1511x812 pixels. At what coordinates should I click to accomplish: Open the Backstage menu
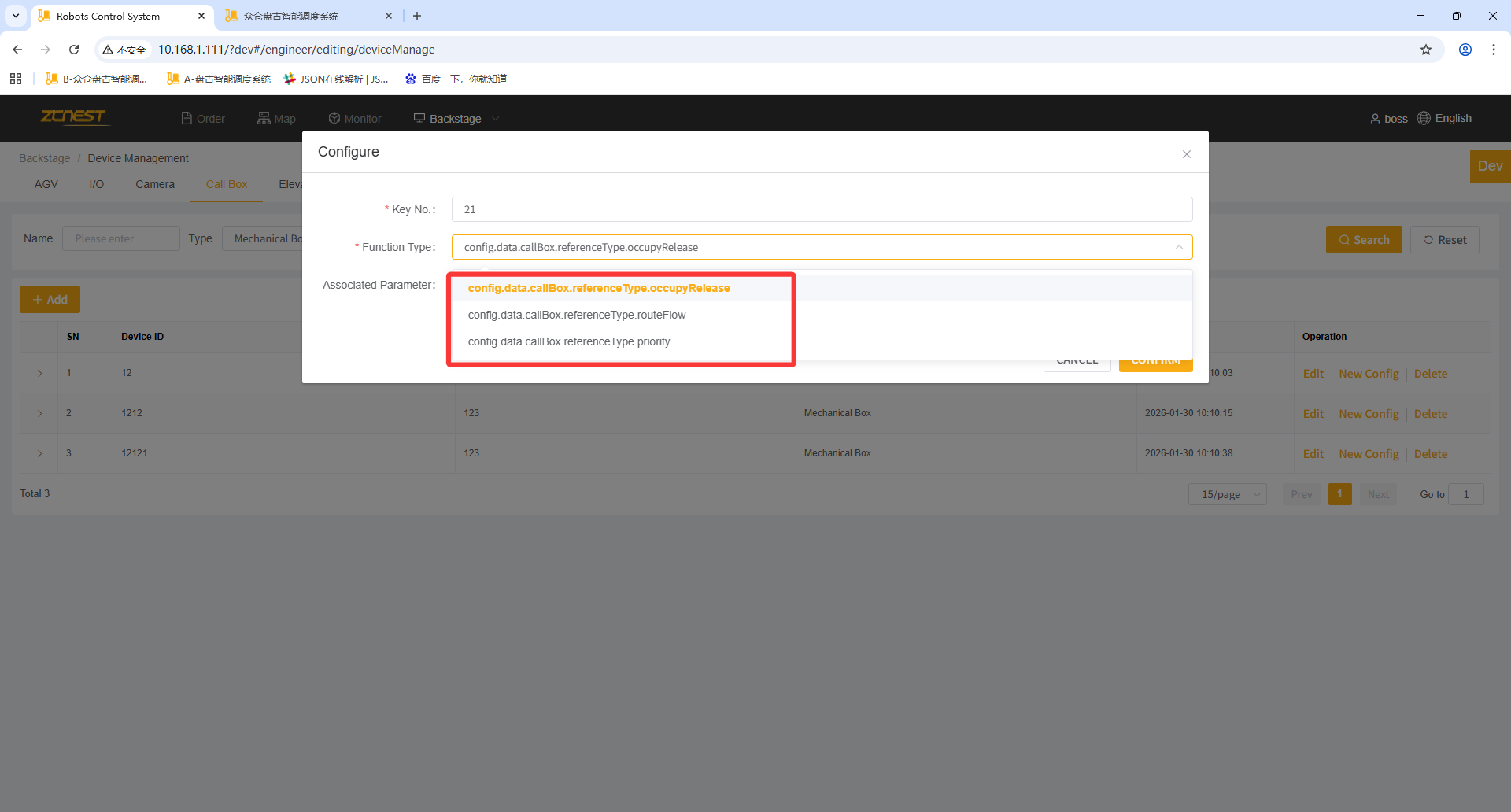tap(456, 119)
